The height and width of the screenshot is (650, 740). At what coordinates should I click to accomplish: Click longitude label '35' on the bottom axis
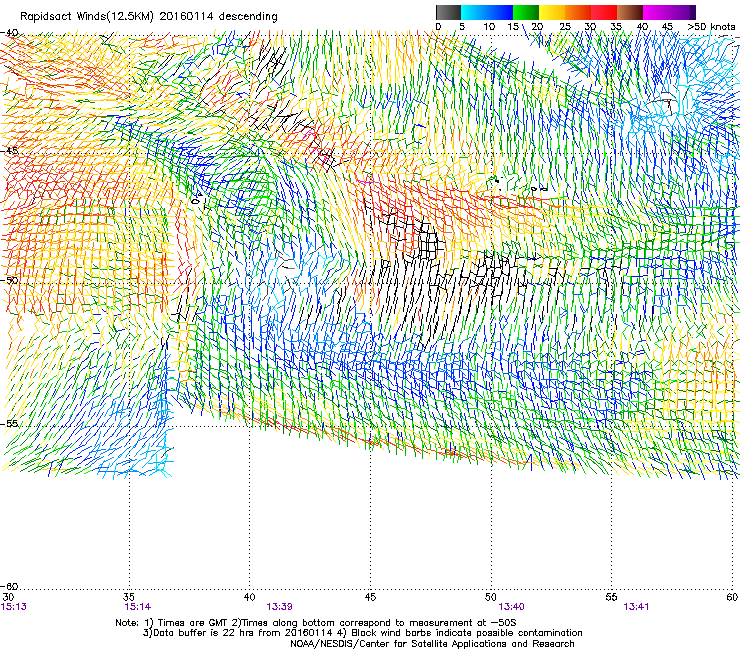[x=129, y=597]
